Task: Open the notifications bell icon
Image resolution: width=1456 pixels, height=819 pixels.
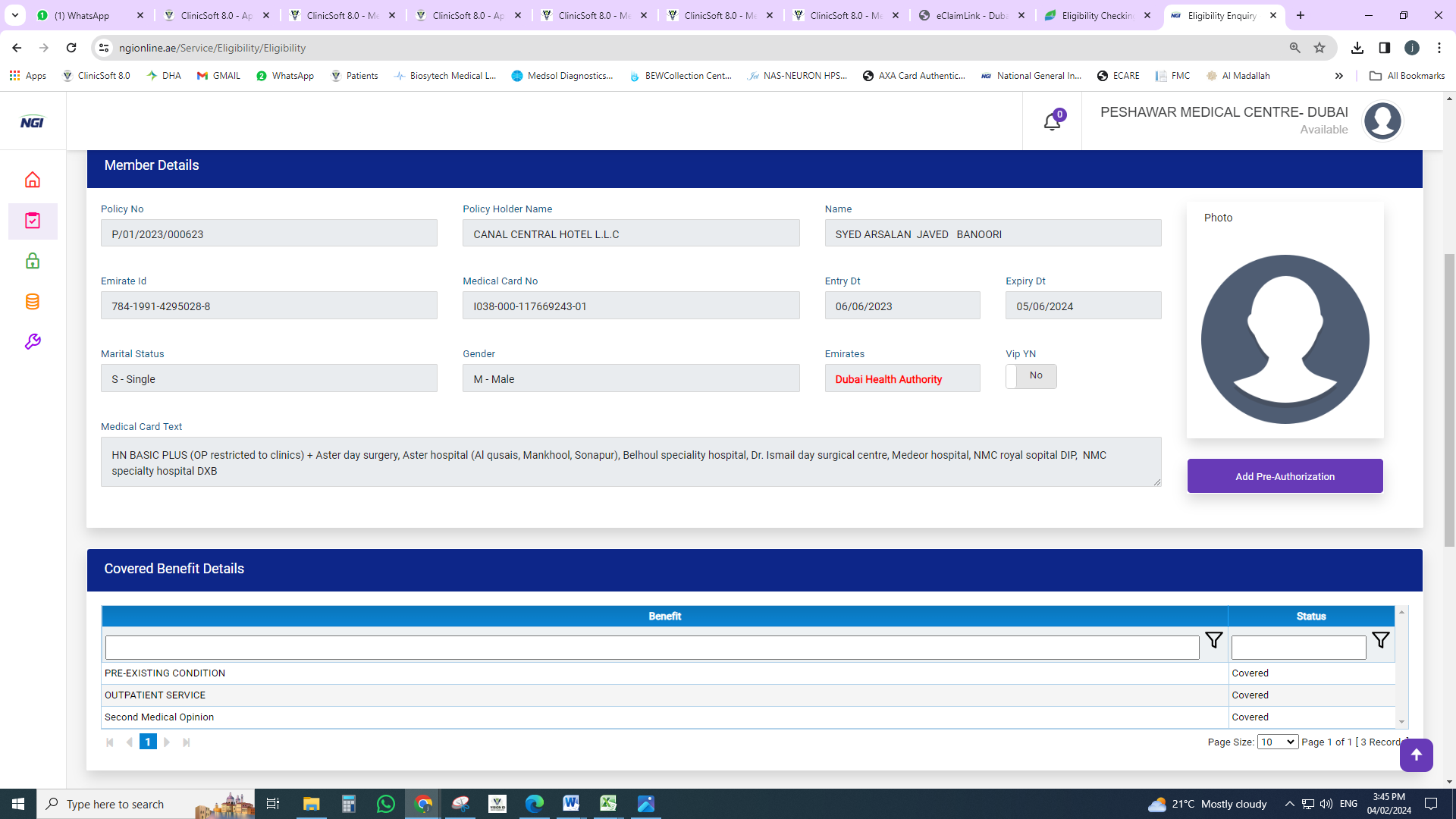Action: click(x=1052, y=121)
